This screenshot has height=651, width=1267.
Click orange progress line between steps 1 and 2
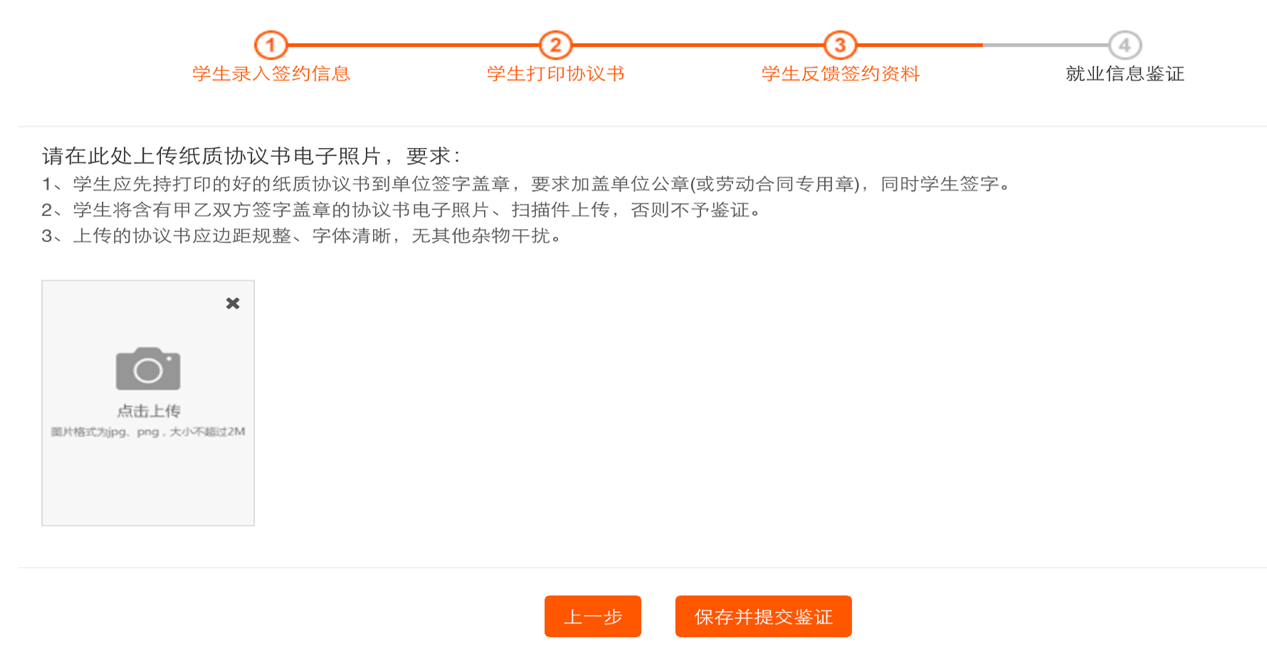click(412, 45)
